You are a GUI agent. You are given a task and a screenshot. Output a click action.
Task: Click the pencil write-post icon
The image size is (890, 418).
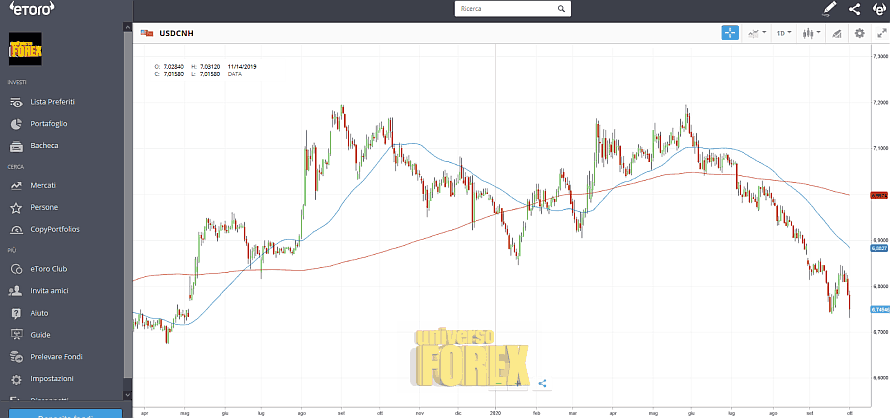[829, 9]
